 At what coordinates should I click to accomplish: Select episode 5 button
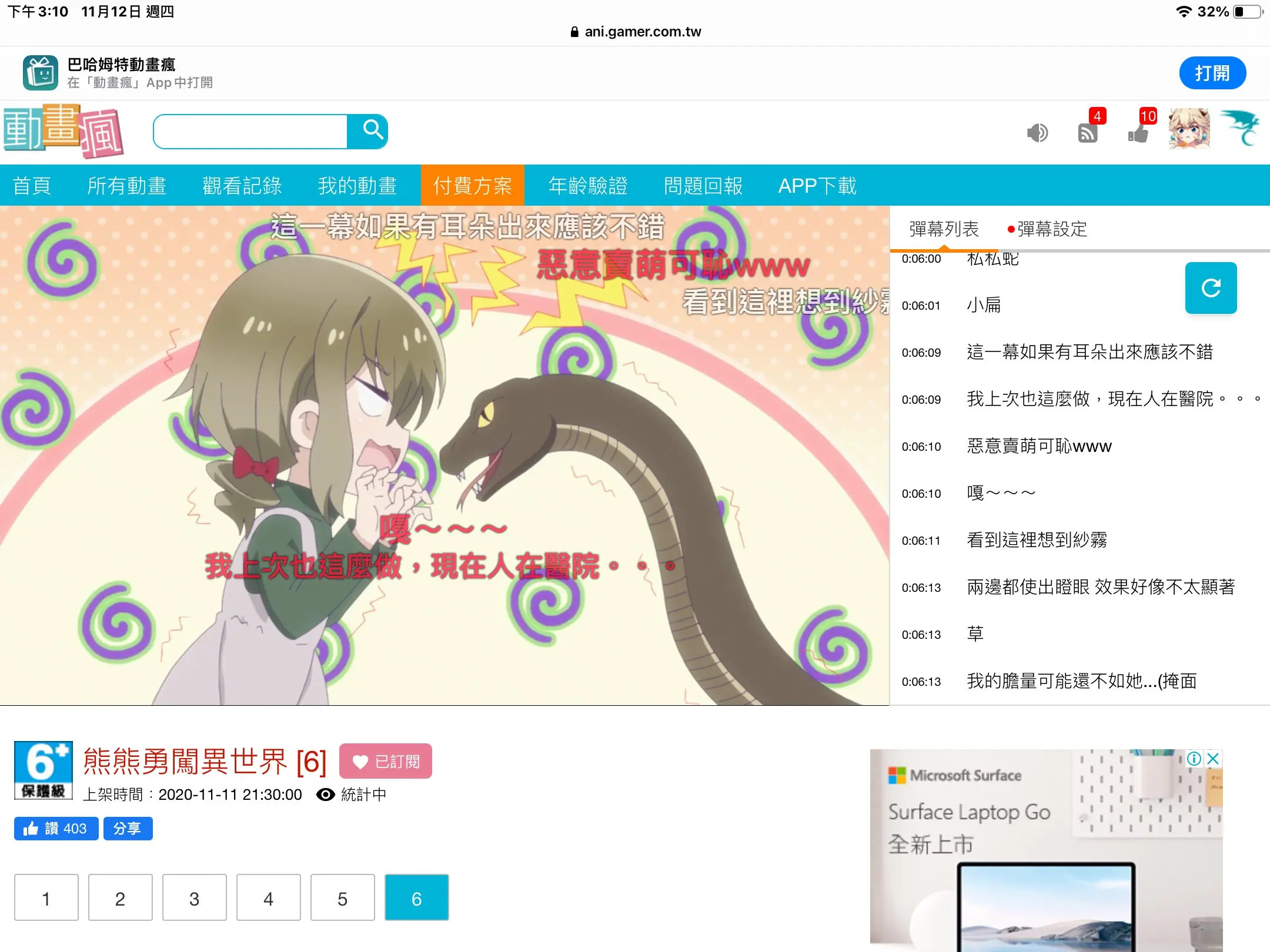(343, 897)
